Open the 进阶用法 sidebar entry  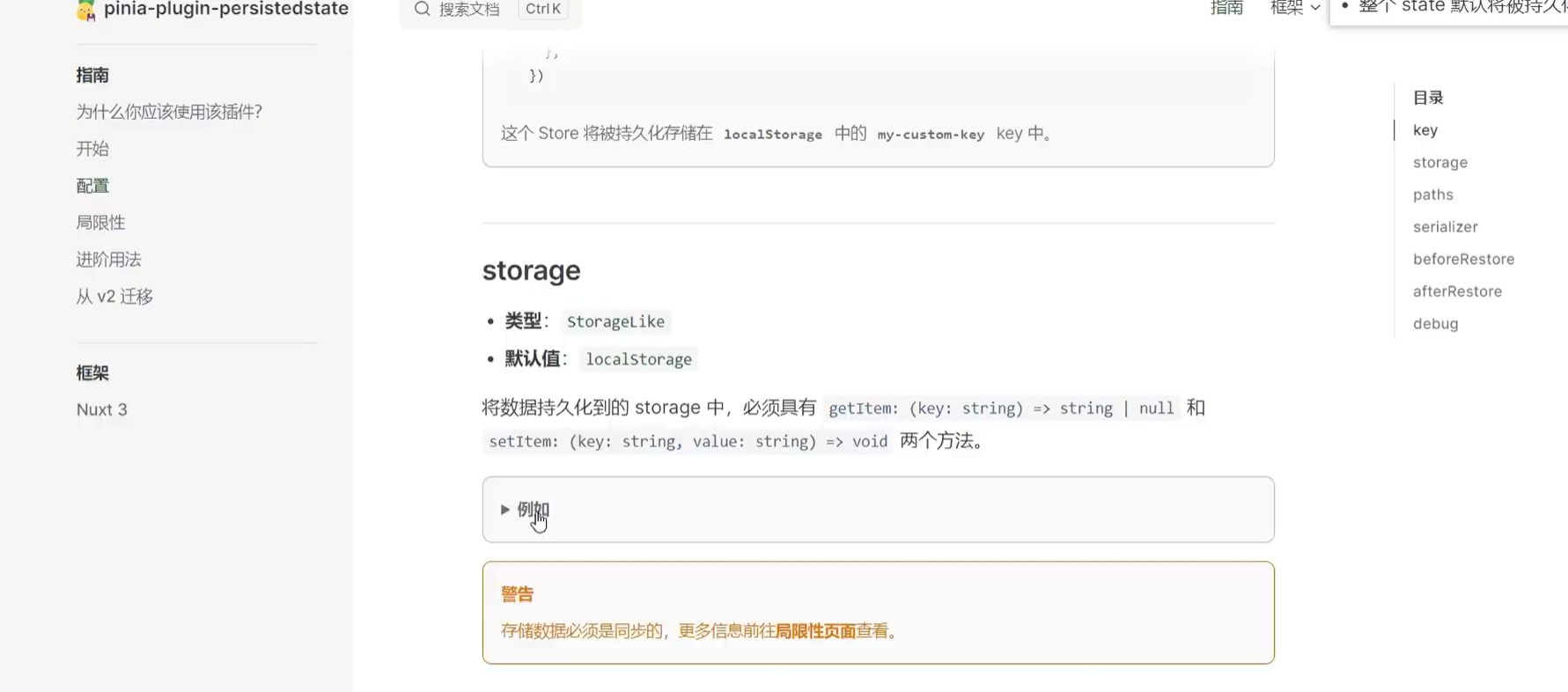(108, 259)
